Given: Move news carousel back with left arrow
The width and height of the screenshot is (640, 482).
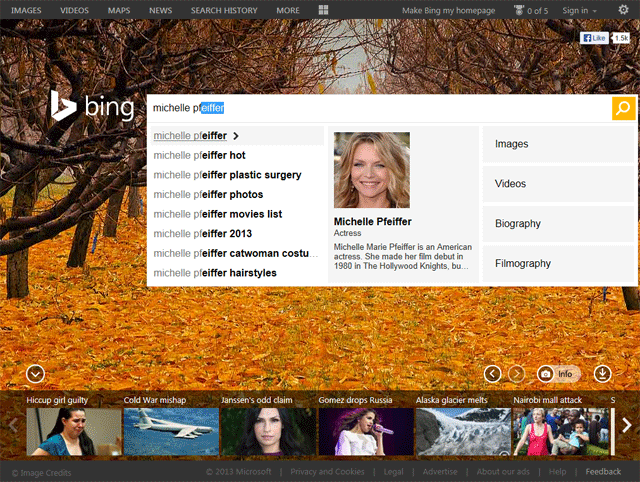Looking at the screenshot, I should point(13,425).
